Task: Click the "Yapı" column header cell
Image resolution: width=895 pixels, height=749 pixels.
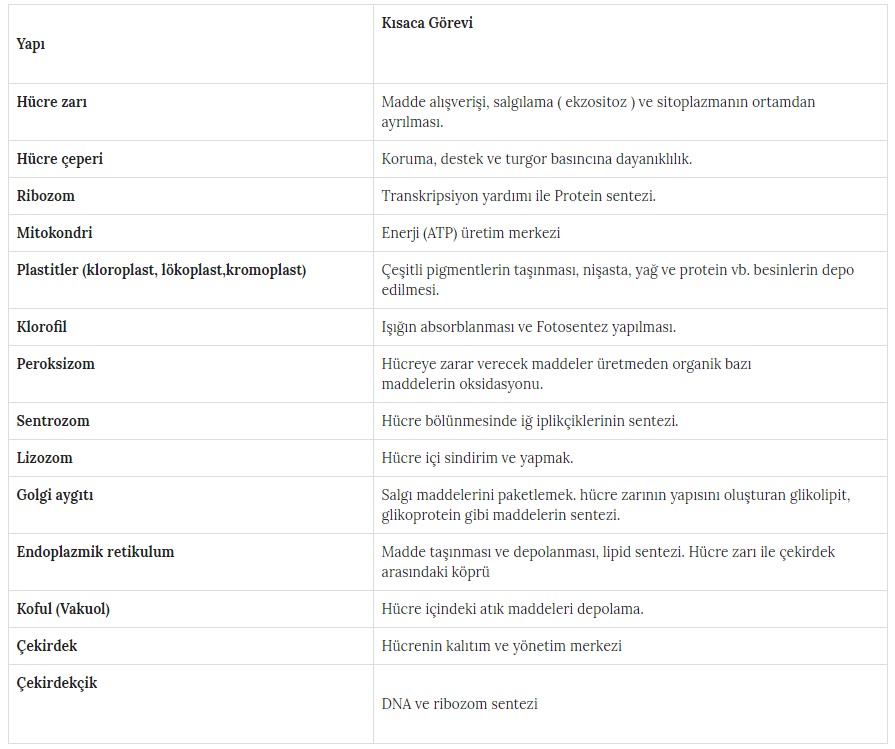Action: pyautogui.click(x=31, y=44)
